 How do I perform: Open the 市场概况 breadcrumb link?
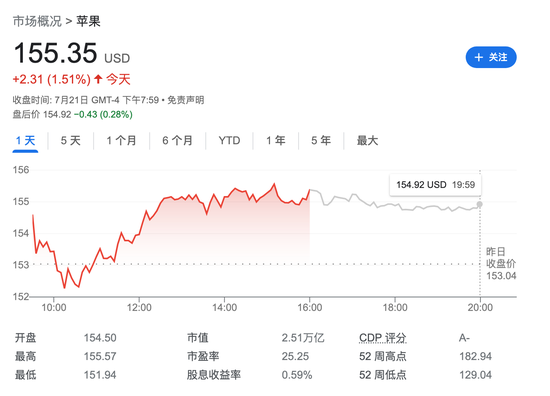37,21
